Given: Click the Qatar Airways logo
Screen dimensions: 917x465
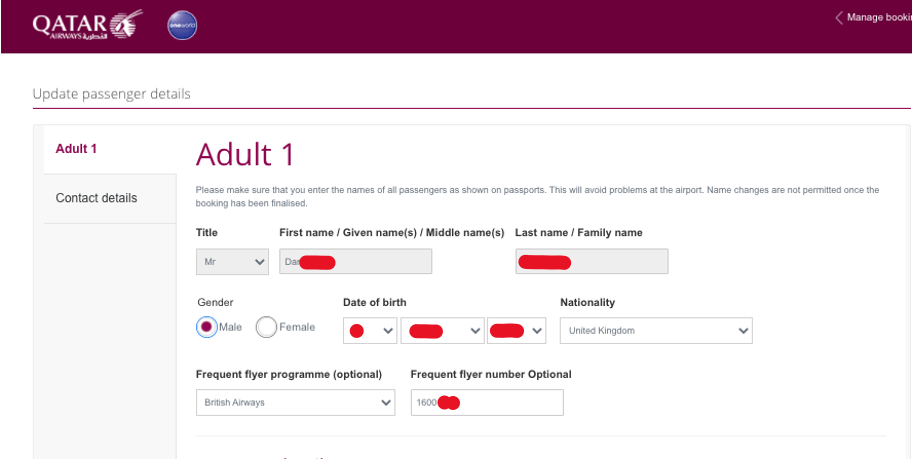Looking at the screenshot, I should click(88, 25).
